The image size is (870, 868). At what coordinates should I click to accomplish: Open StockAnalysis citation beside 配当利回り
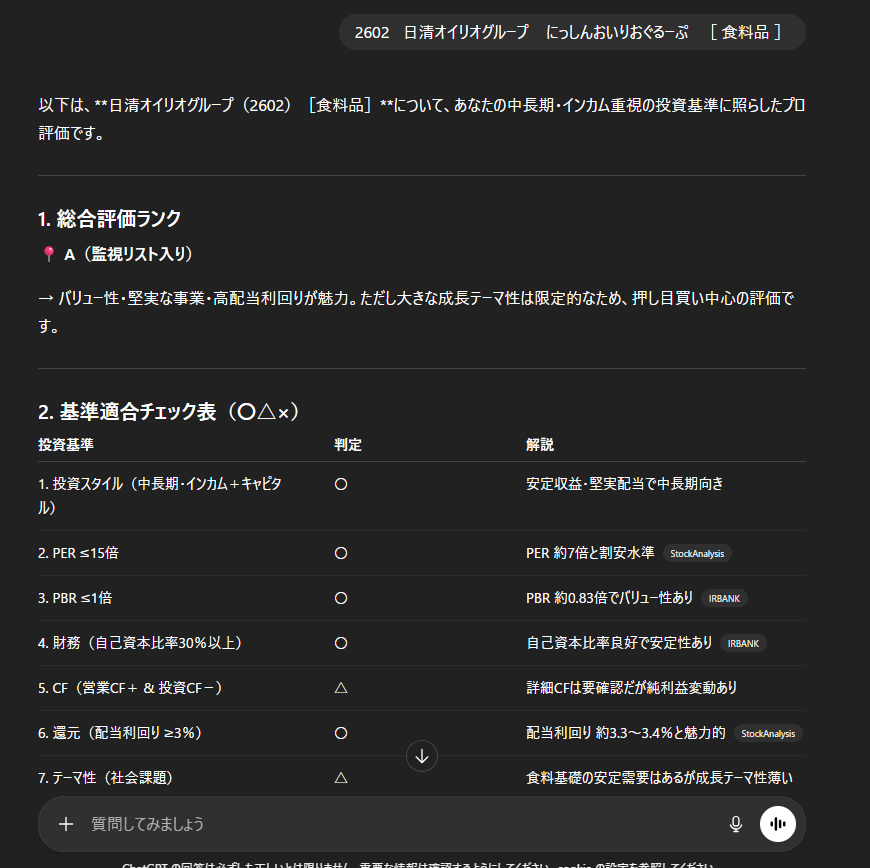(x=768, y=733)
